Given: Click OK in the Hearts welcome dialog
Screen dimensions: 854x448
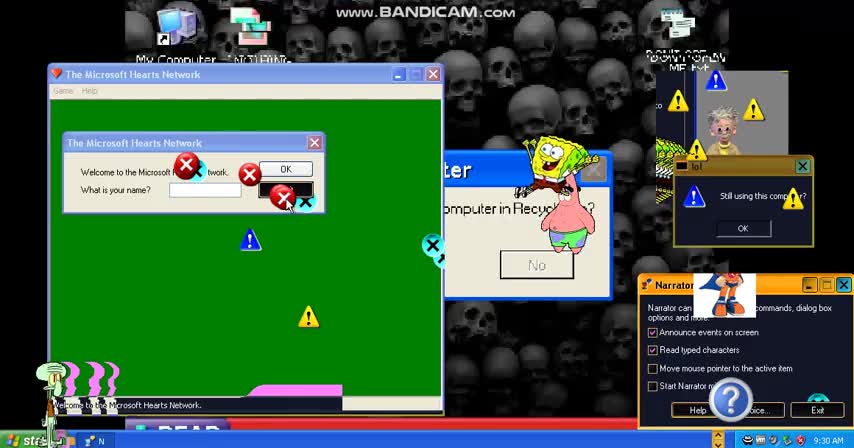Looking at the screenshot, I should pyautogui.click(x=286, y=169).
